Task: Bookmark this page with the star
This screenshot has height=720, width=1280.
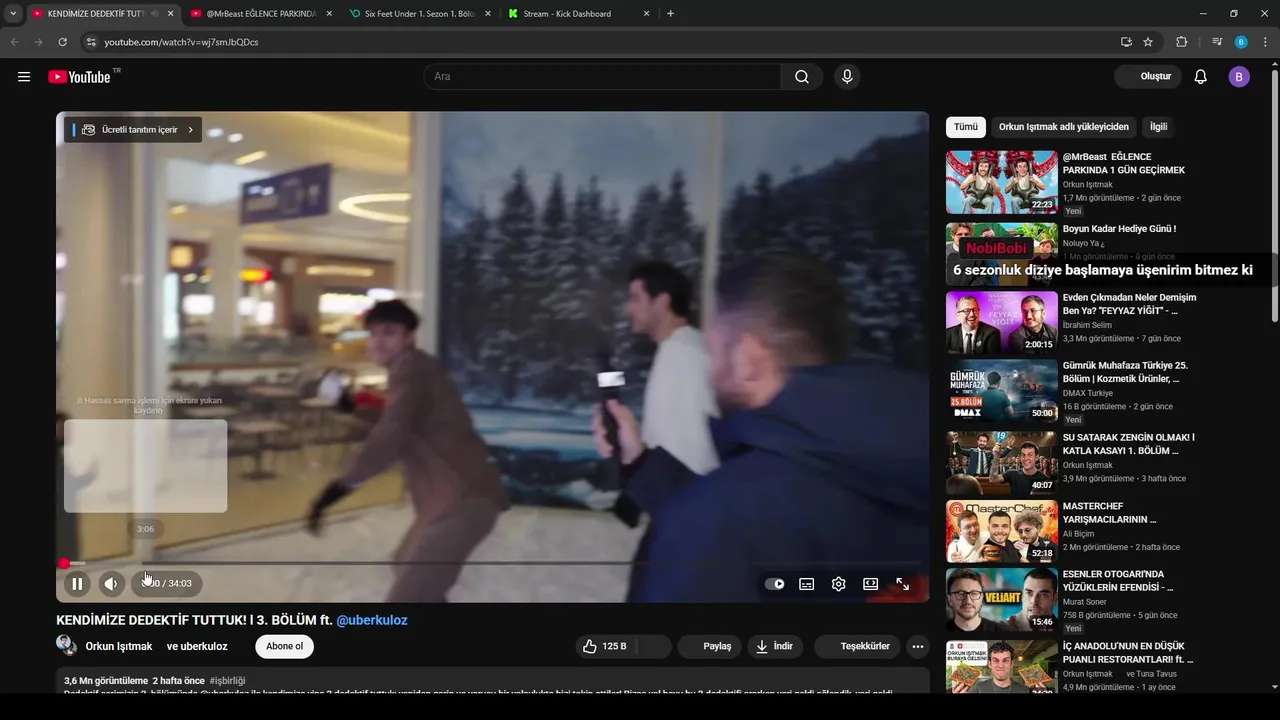Action: pyautogui.click(x=1148, y=42)
